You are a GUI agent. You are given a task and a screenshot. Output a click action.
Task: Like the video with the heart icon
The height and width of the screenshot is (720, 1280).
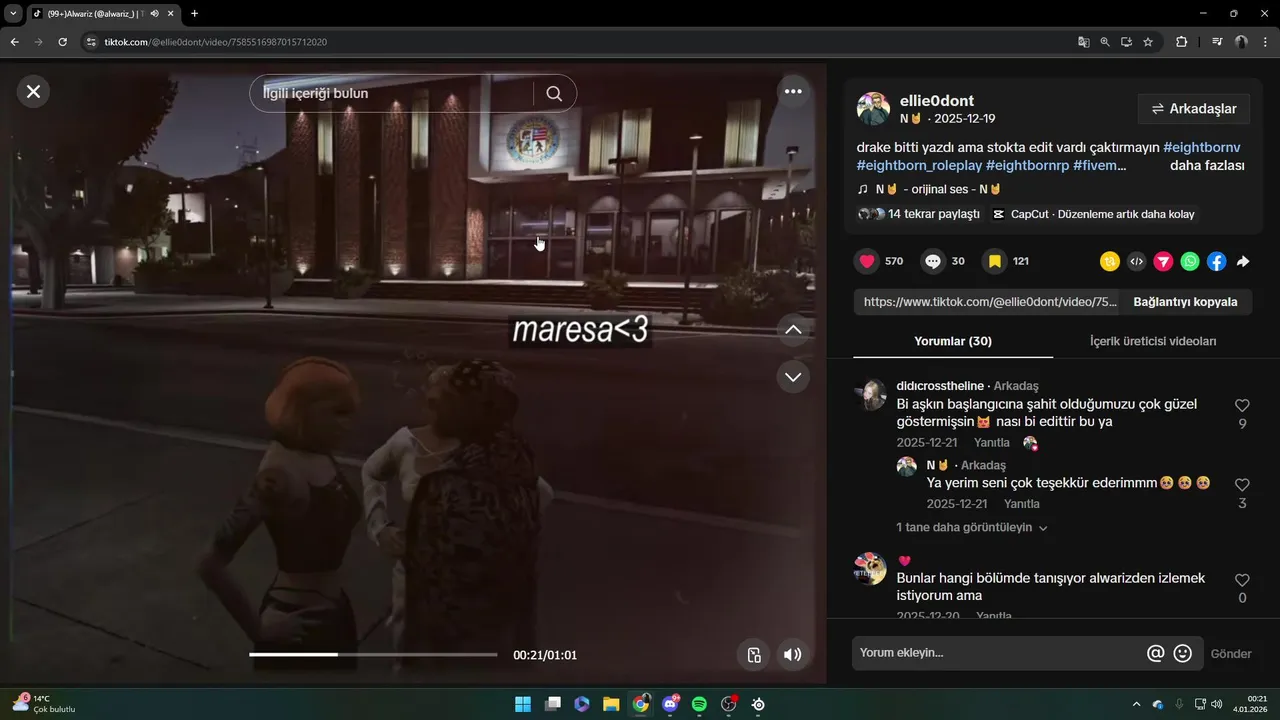tap(867, 261)
